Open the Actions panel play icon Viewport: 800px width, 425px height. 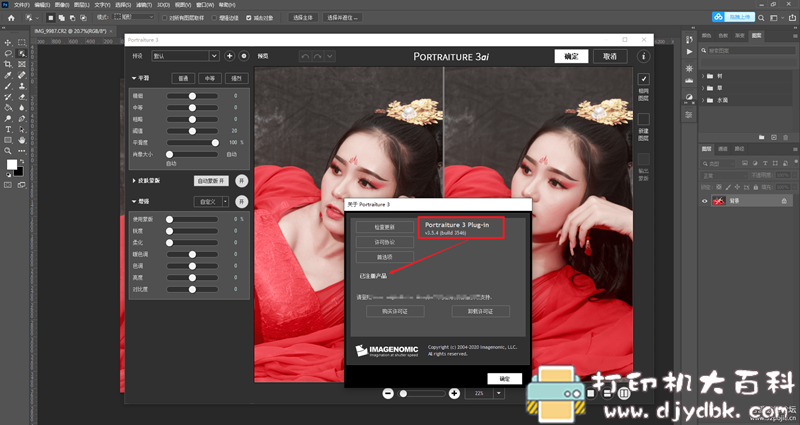pyautogui.click(x=689, y=52)
